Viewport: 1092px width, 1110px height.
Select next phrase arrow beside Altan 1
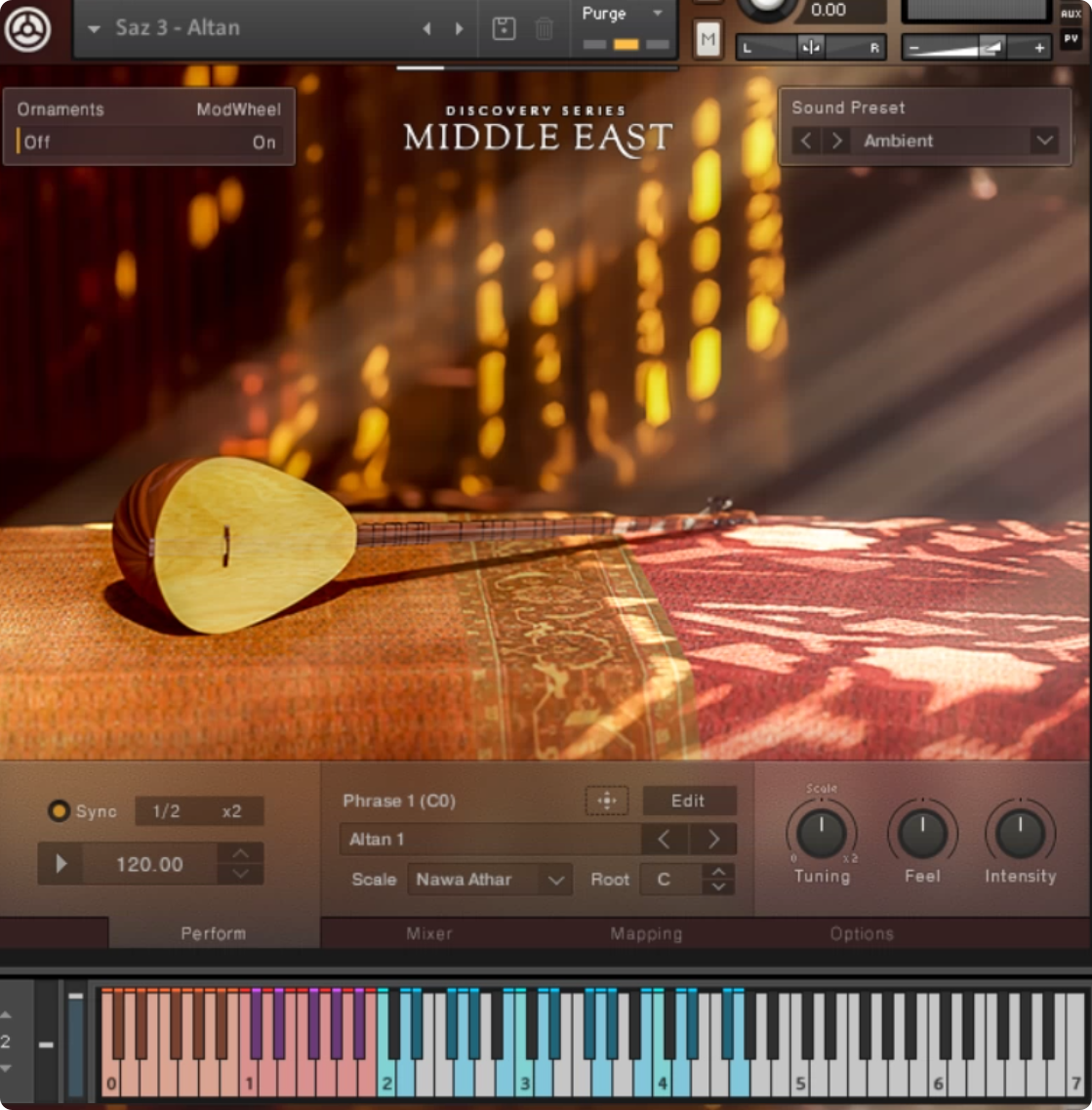(713, 839)
